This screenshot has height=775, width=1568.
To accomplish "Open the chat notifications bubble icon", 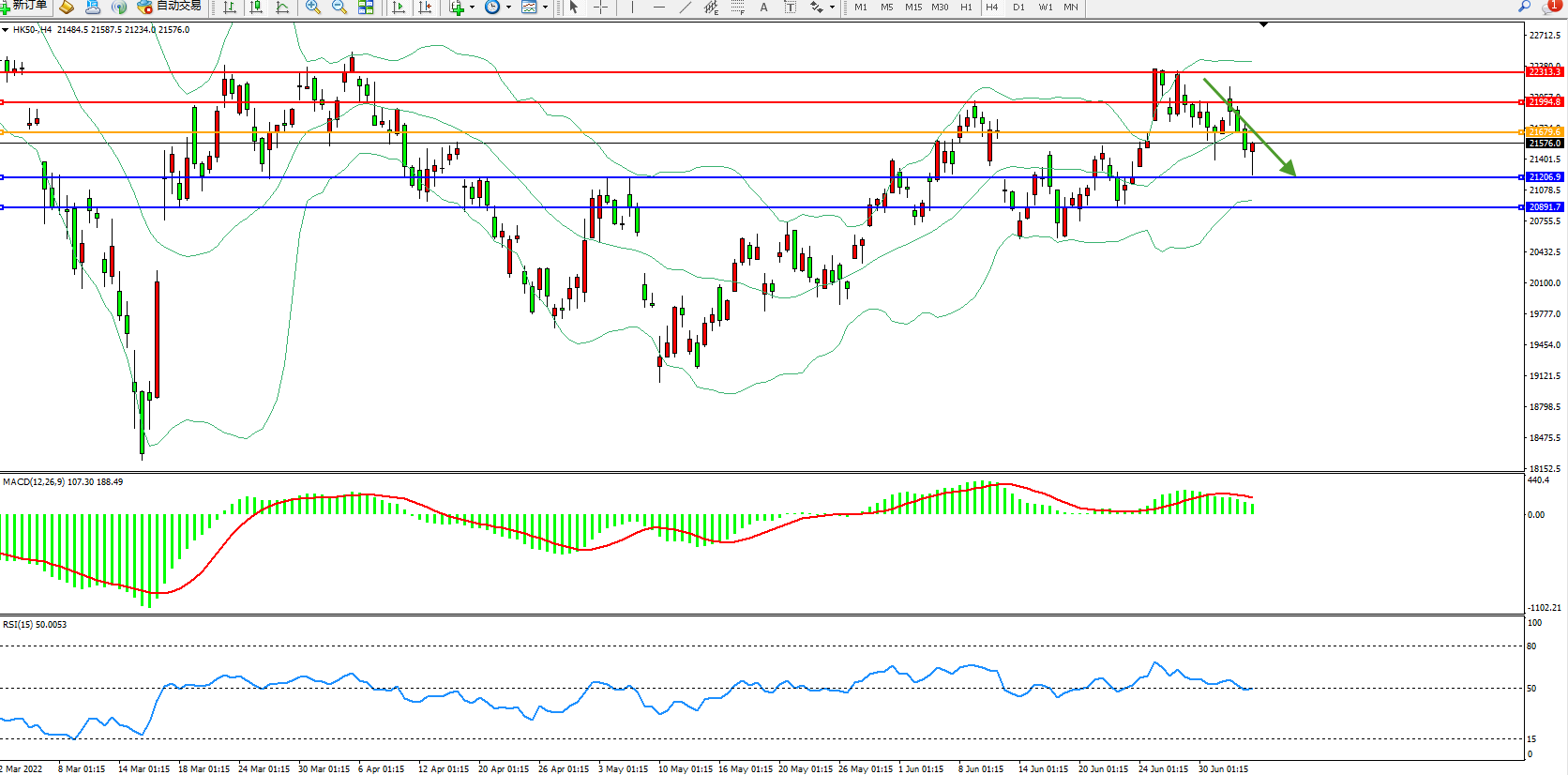I will [x=1549, y=7].
